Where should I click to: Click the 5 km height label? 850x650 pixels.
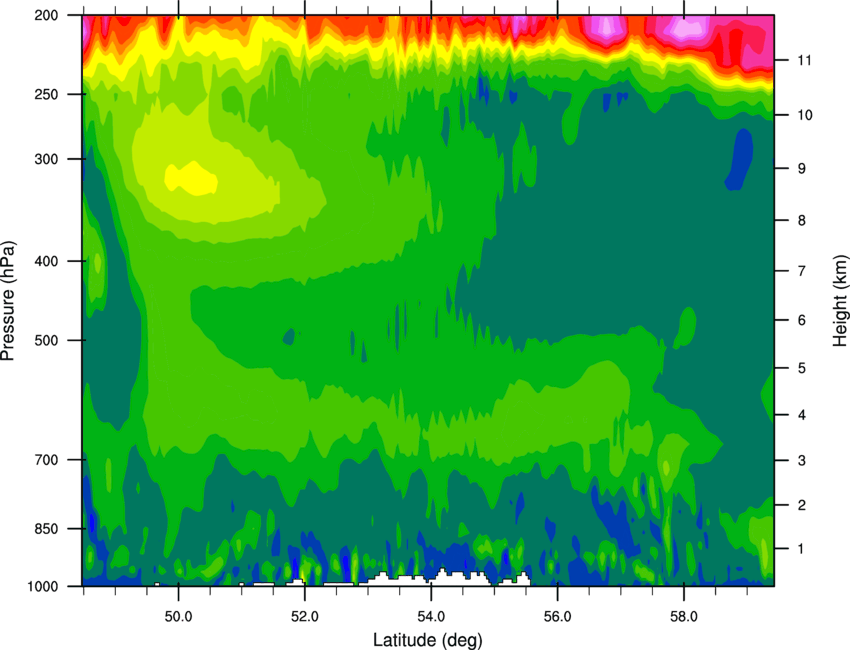[801, 369]
